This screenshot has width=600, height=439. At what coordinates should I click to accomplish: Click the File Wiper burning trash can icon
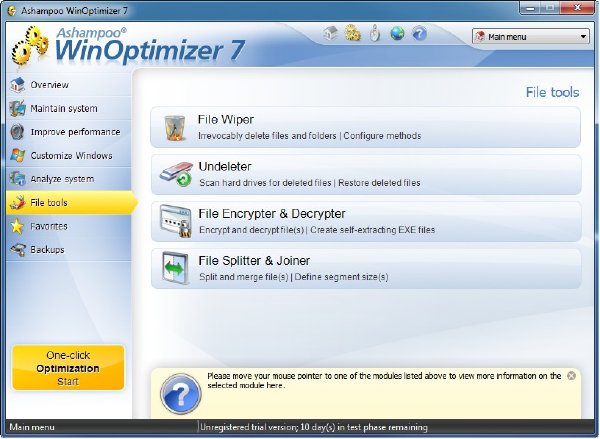point(174,128)
